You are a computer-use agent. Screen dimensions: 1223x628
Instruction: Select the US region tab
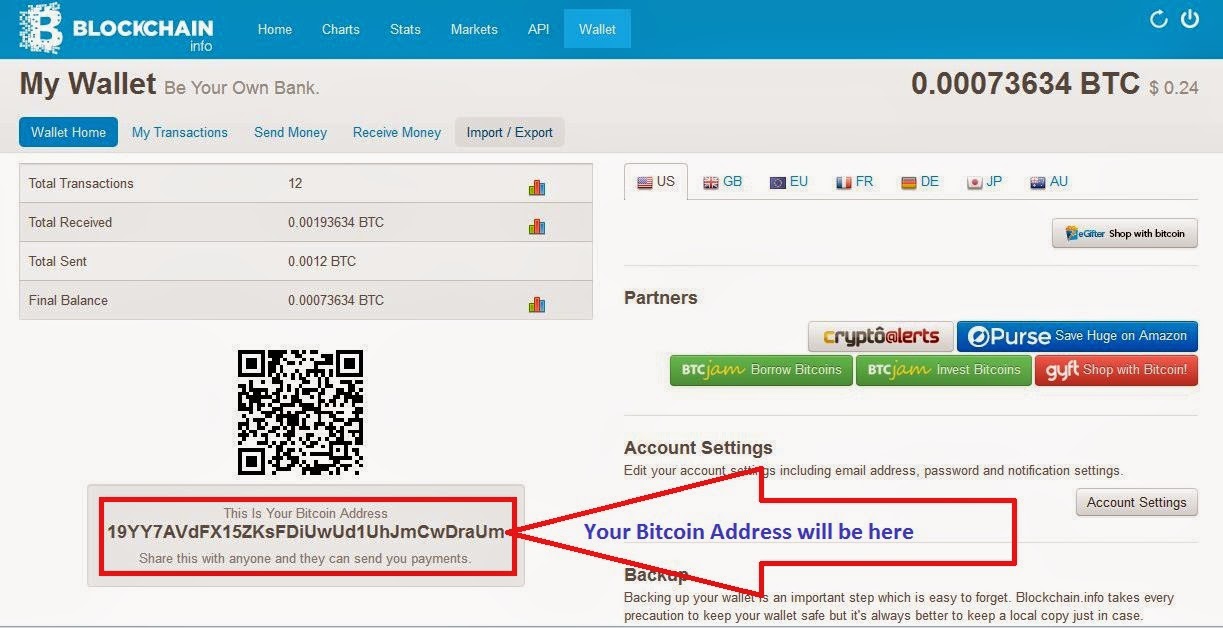(656, 182)
